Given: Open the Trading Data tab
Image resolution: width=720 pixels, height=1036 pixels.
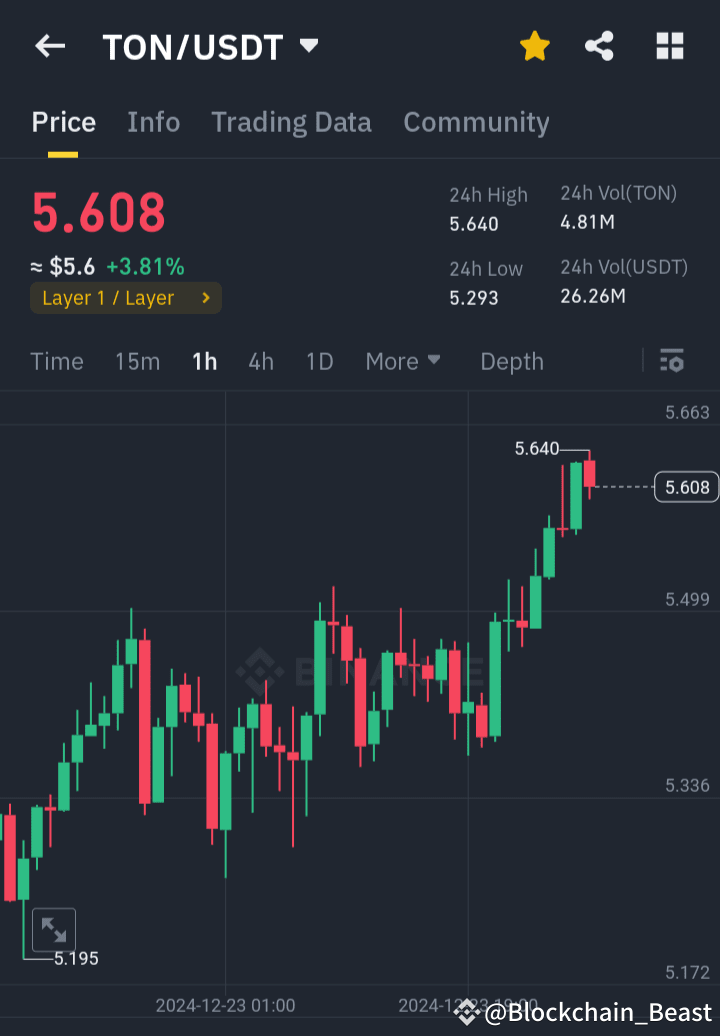Looking at the screenshot, I should tap(291, 122).
